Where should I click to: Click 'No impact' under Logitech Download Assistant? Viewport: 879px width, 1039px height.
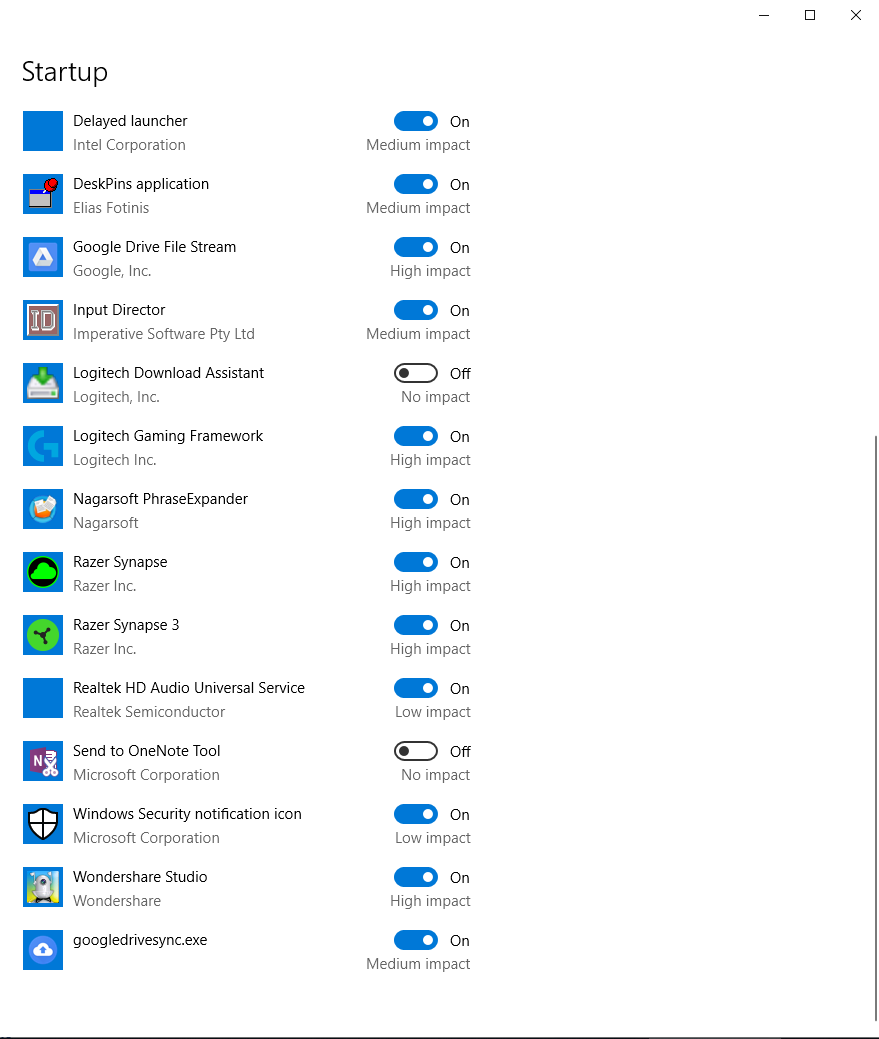pos(435,397)
